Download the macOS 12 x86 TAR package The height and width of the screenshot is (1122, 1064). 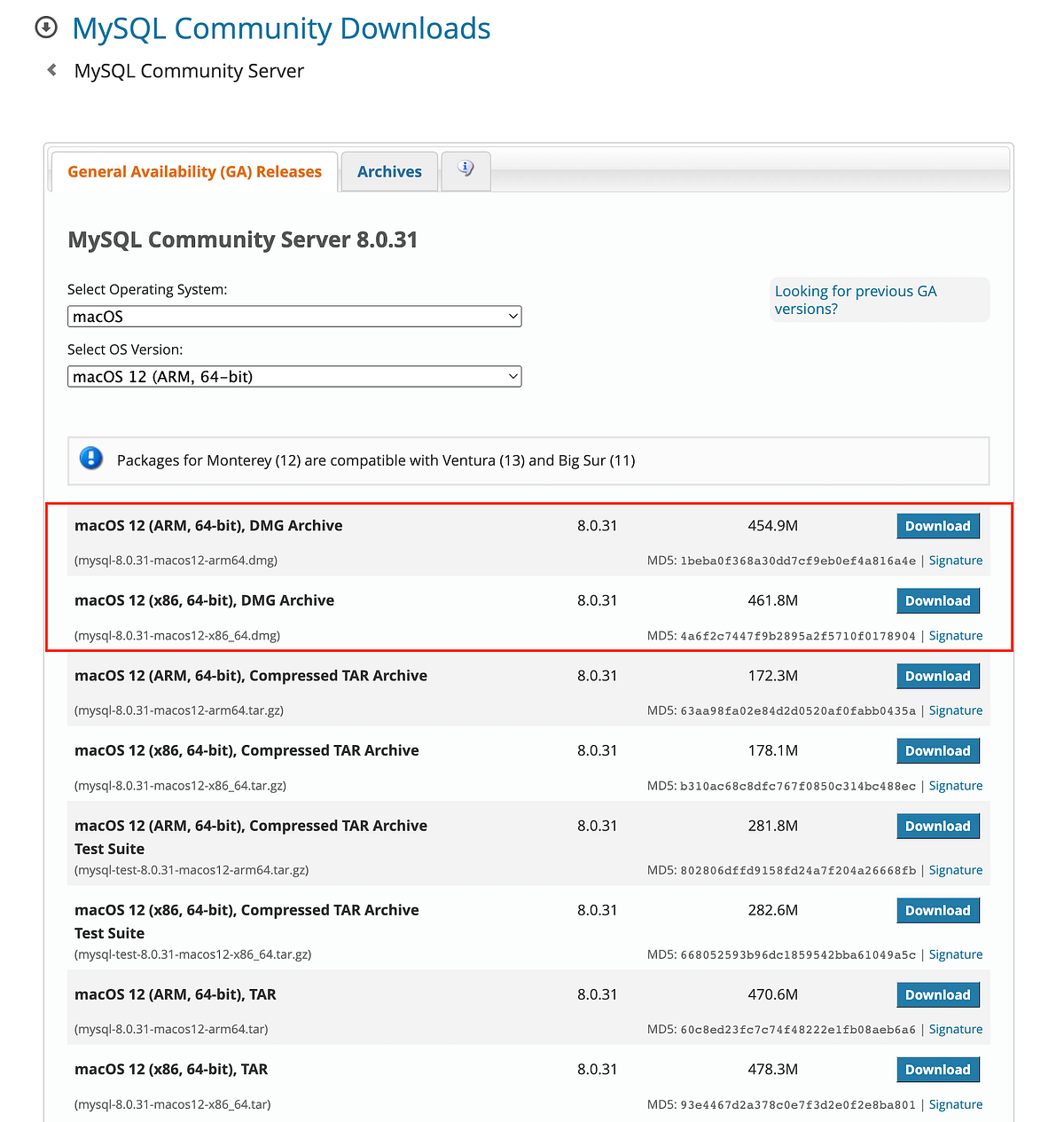[x=937, y=1069]
